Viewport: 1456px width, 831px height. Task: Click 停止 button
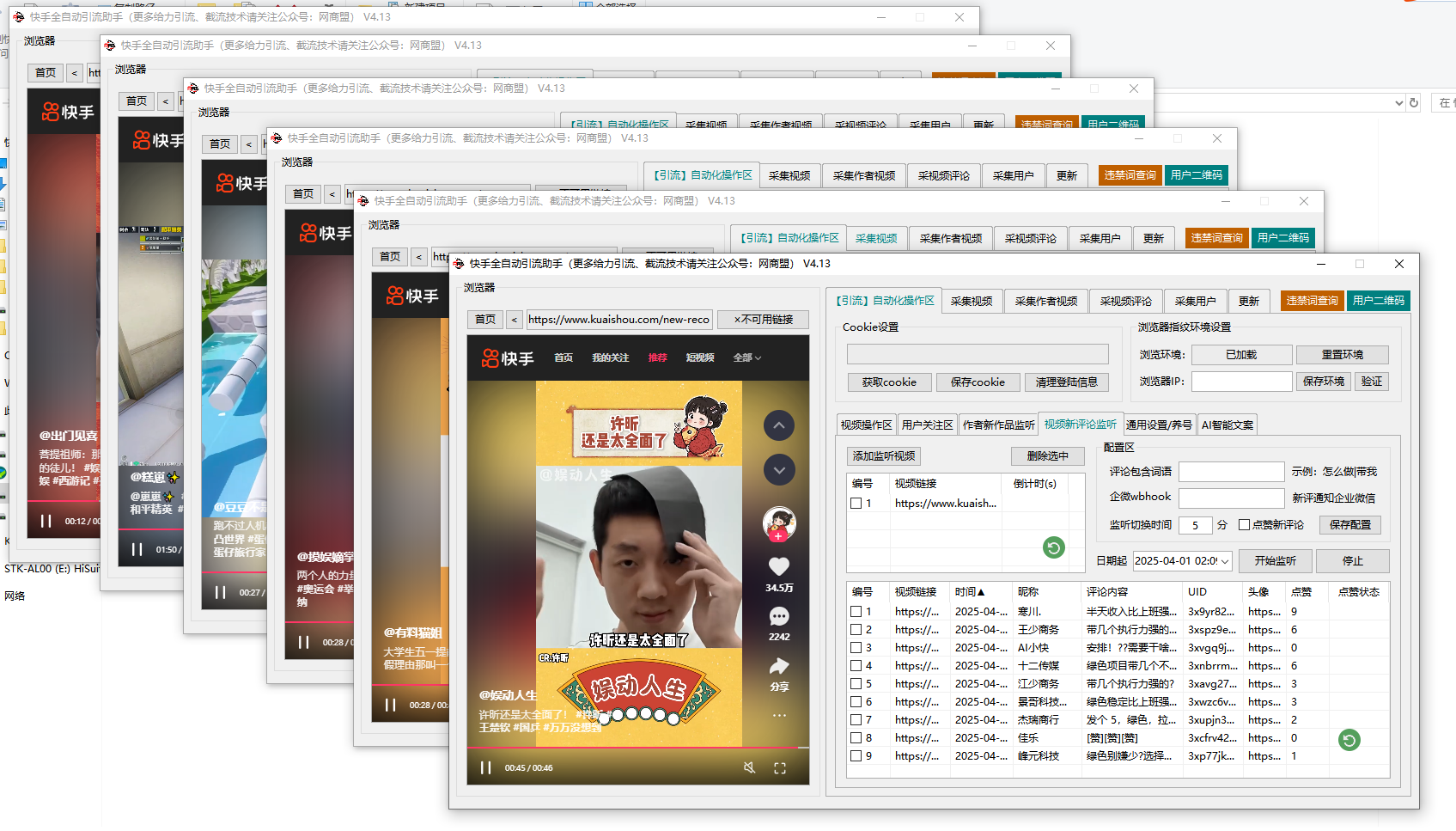1353,560
